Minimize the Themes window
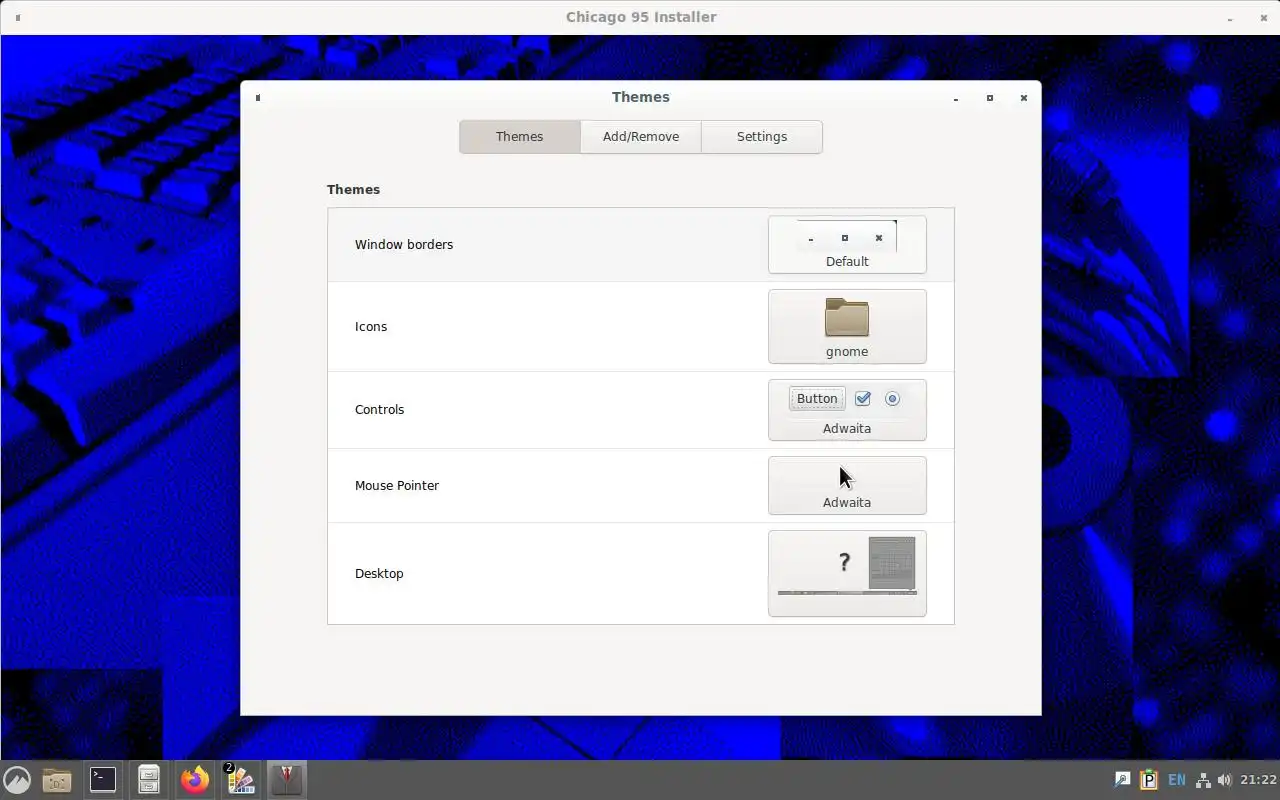This screenshot has height=800, width=1280. tap(956, 98)
